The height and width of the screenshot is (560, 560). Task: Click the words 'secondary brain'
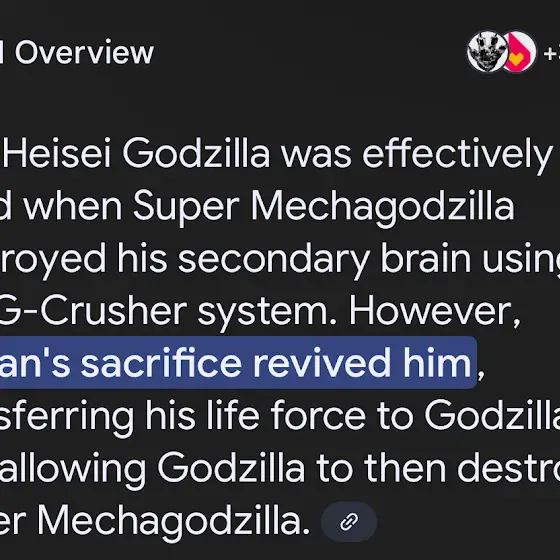(x=324, y=259)
